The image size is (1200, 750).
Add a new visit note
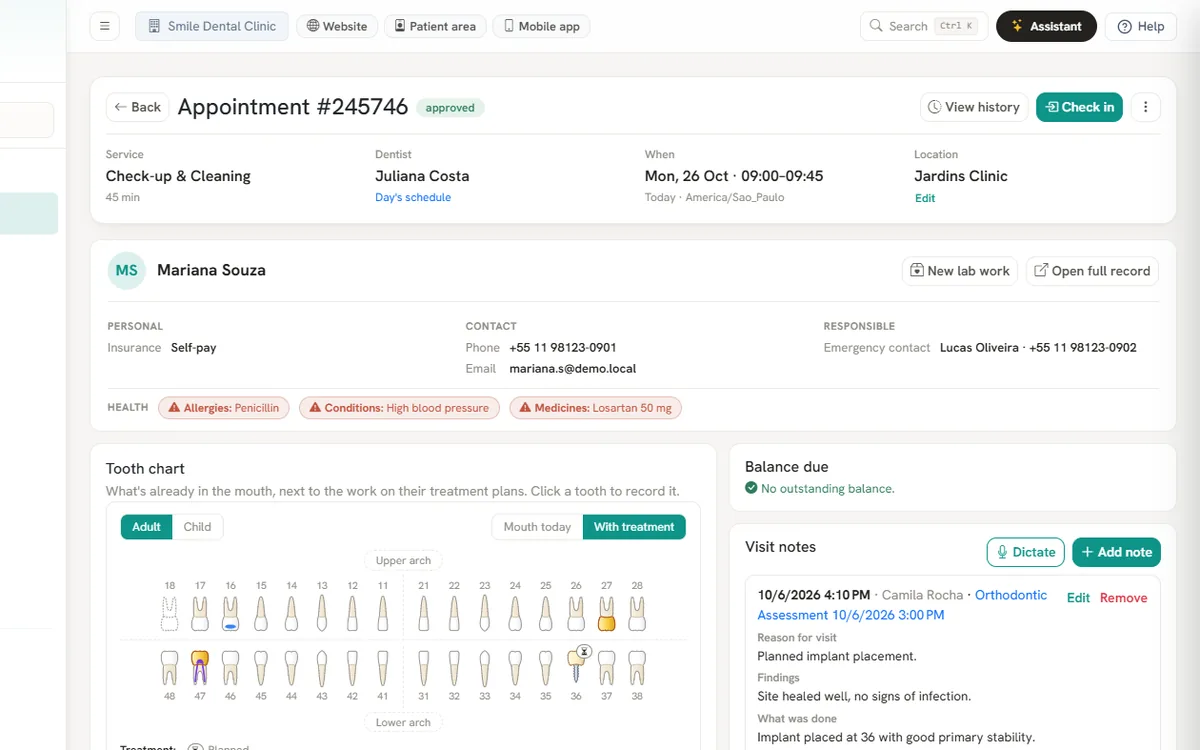coord(1116,552)
